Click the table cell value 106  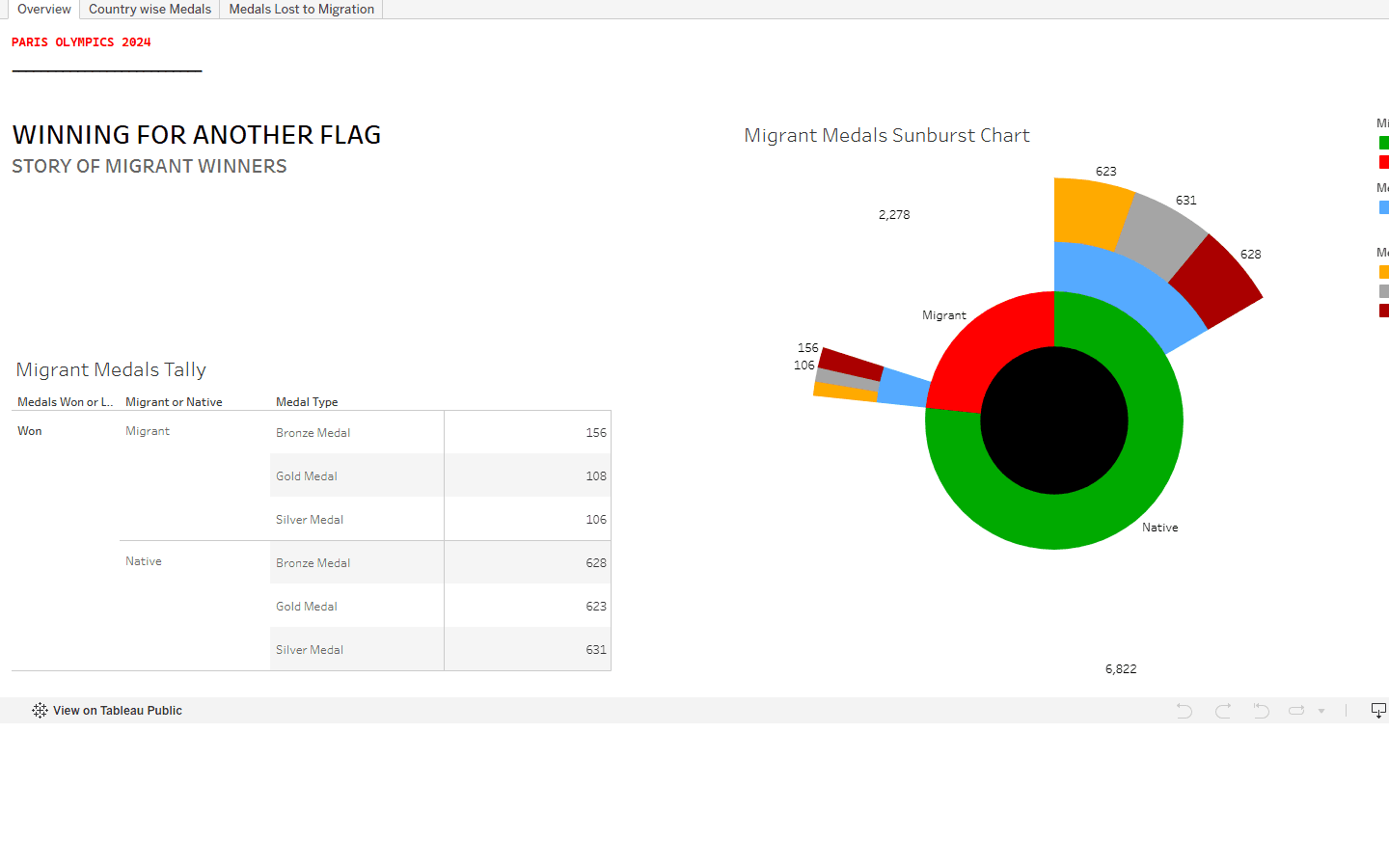tap(596, 520)
